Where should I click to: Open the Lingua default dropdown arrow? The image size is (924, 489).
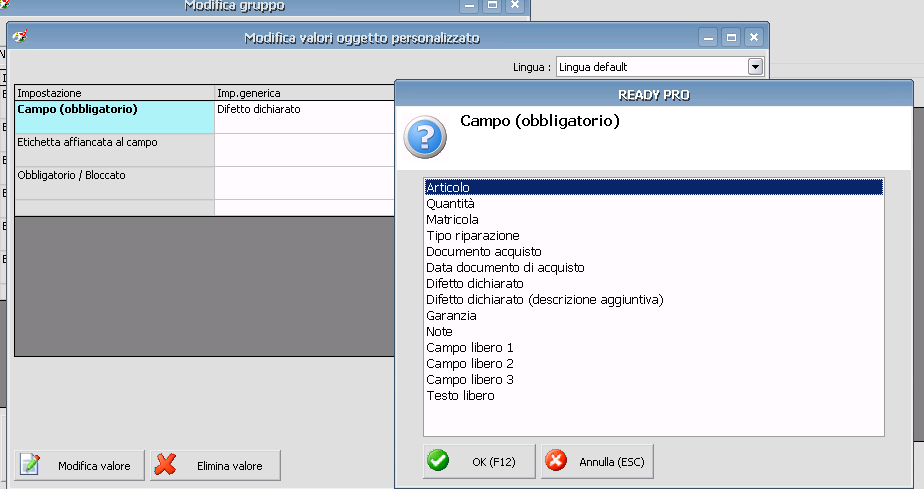click(x=755, y=67)
